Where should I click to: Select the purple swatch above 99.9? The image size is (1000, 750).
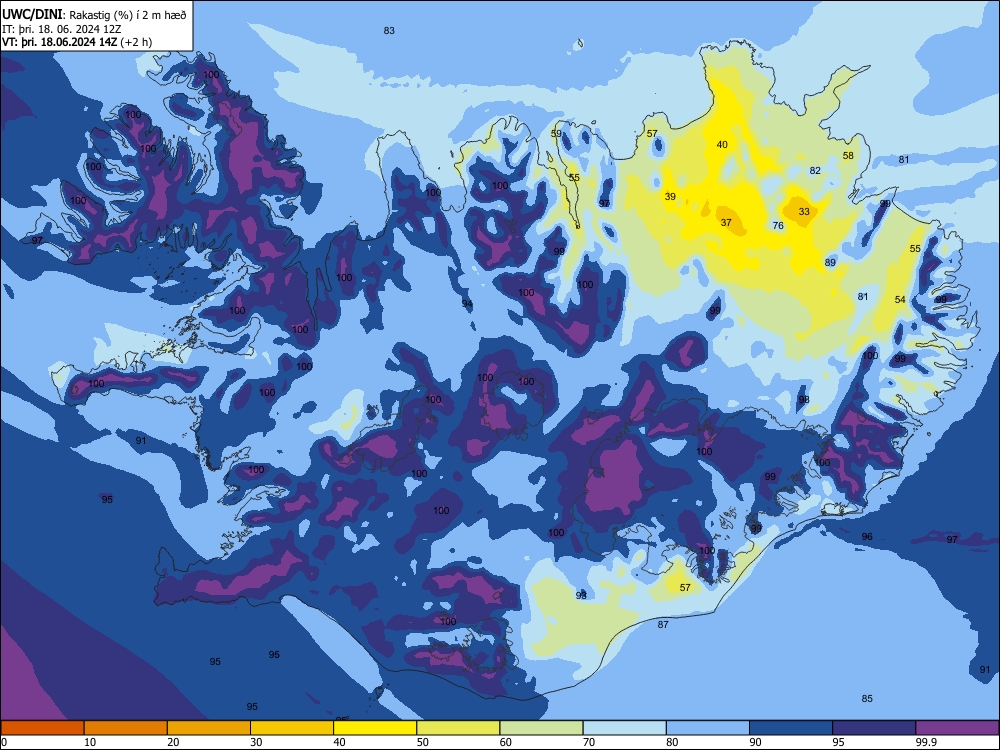coord(957,728)
